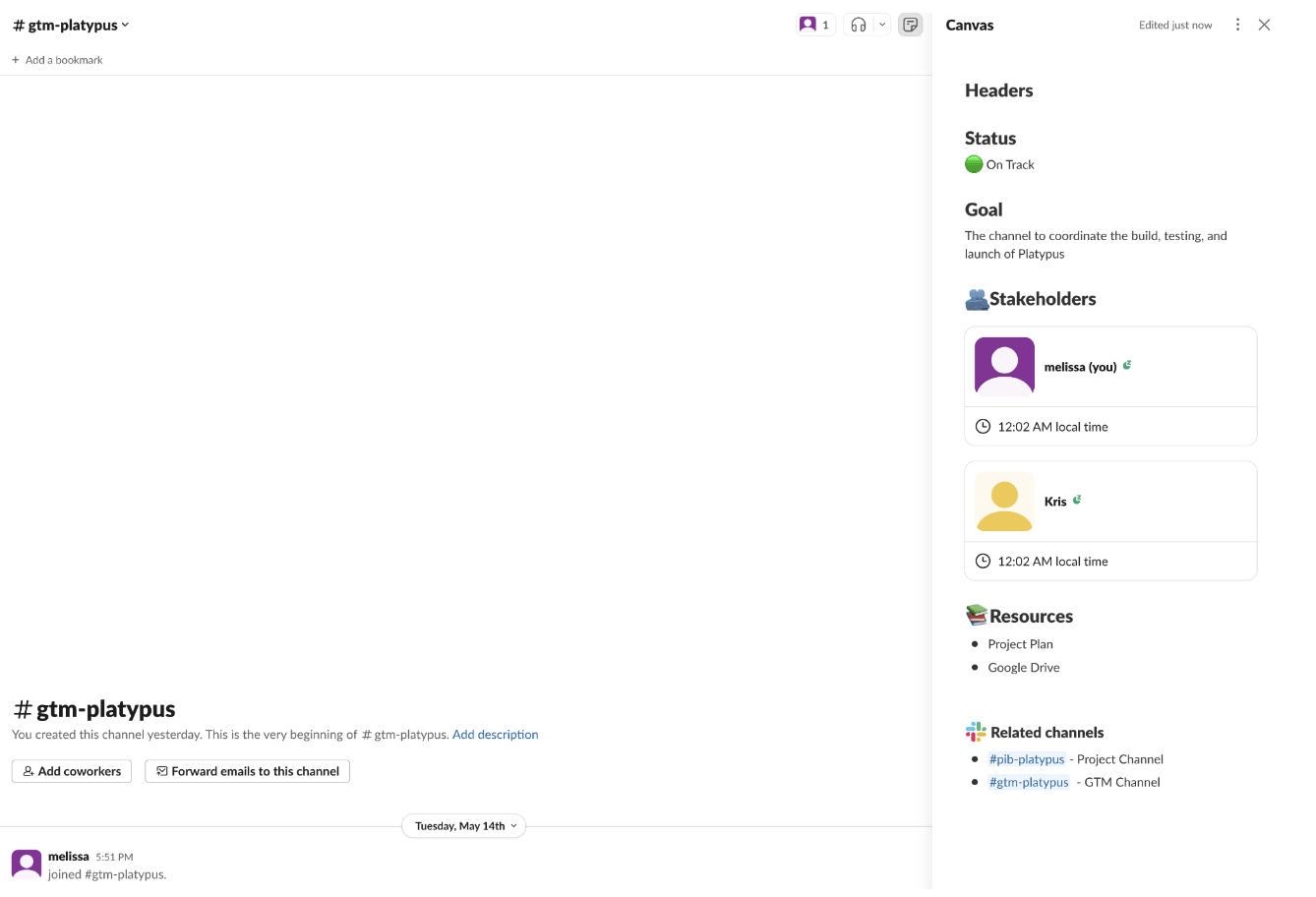Viewport: 1316px width, 897px height.
Task: Open the canvas three-dot options menu
Action: pyautogui.click(x=1237, y=25)
